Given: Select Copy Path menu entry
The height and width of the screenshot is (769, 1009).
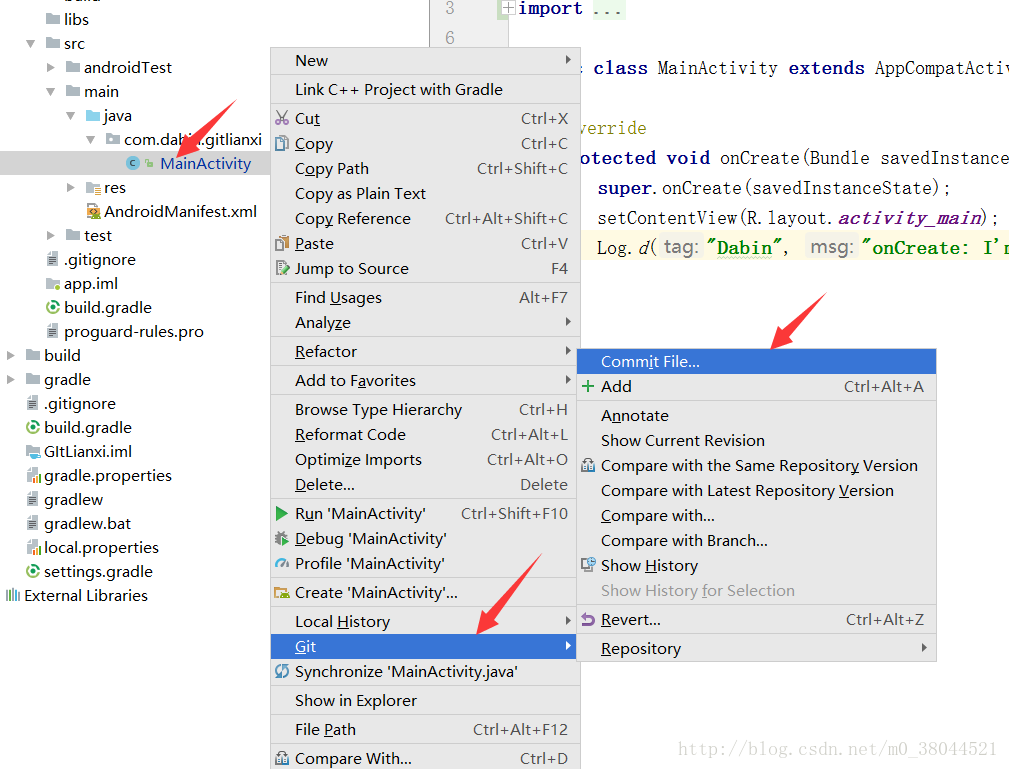Looking at the screenshot, I should point(425,169).
